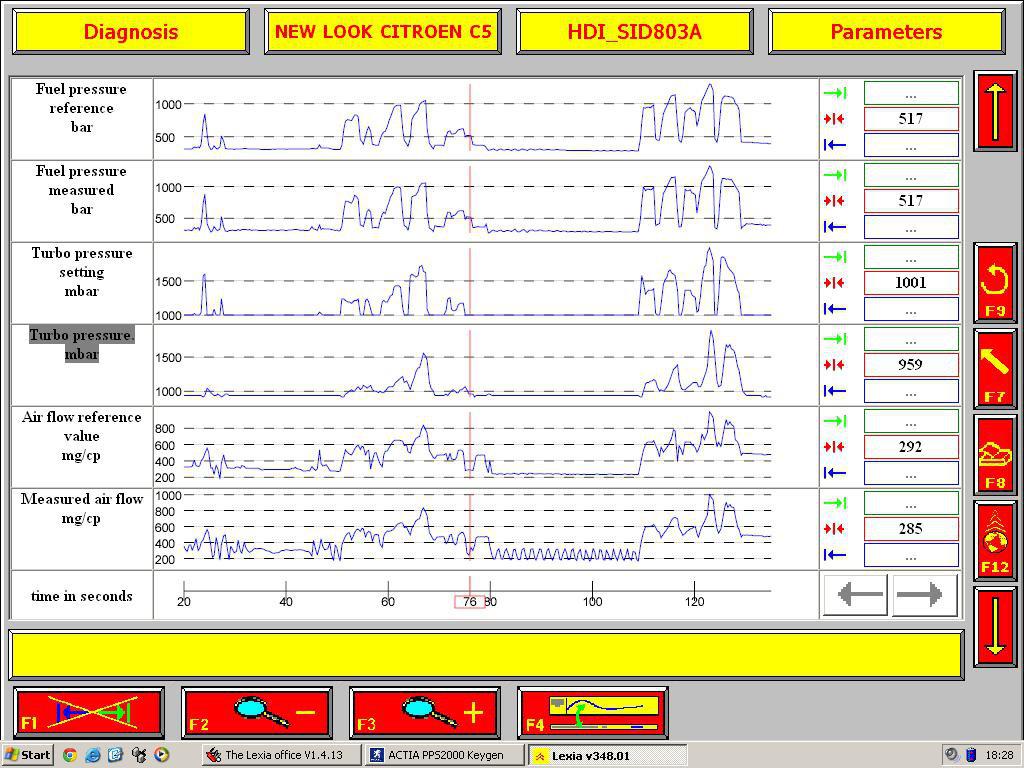This screenshot has width=1024, height=768.
Task: Click blue marker icon for Fuel pressure reference
Action: tap(835, 145)
